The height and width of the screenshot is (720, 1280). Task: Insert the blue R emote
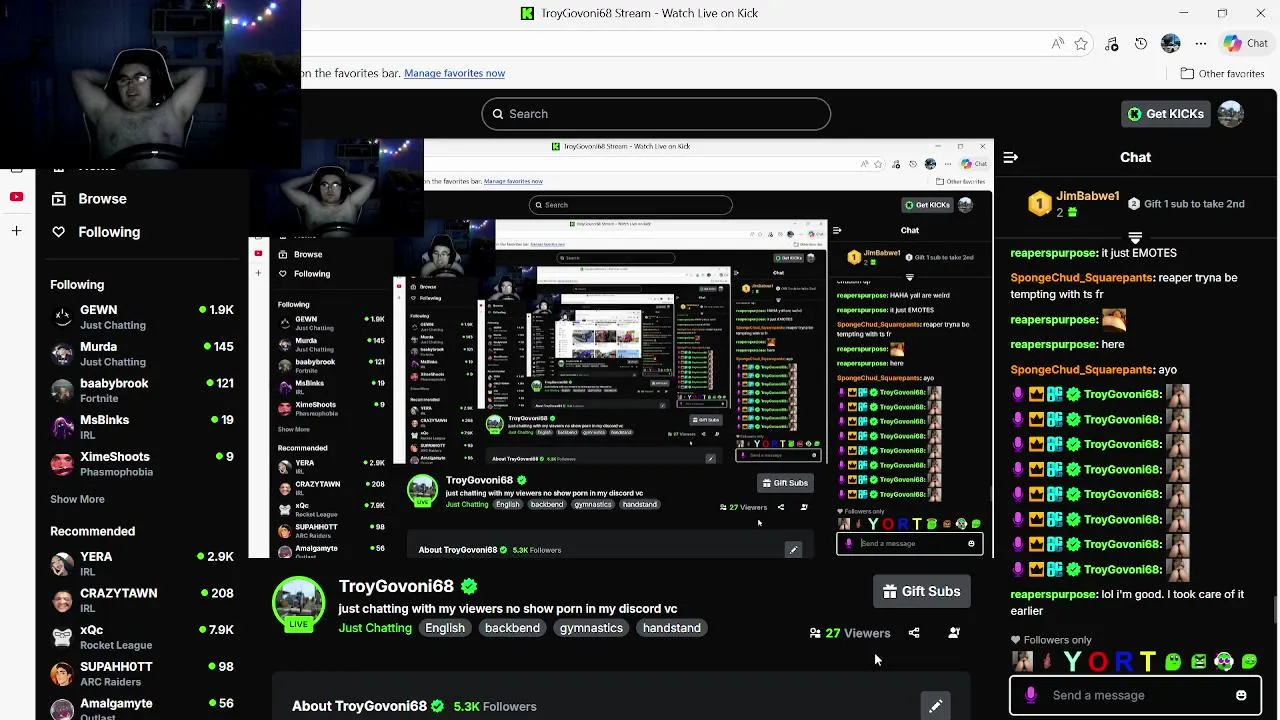(1123, 662)
